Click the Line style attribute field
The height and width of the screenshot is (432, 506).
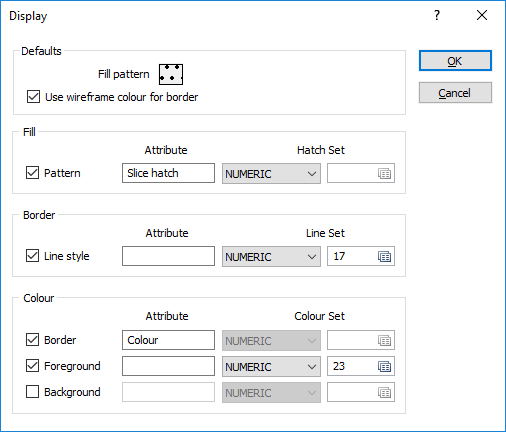pyautogui.click(x=168, y=256)
